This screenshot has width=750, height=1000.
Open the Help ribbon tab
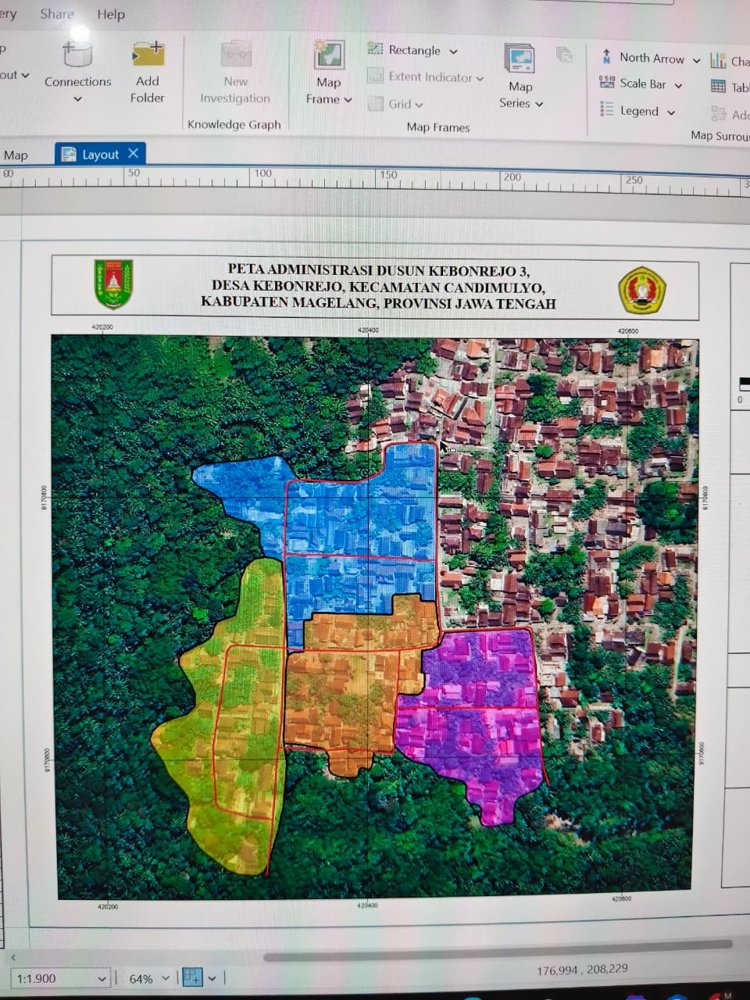click(110, 14)
